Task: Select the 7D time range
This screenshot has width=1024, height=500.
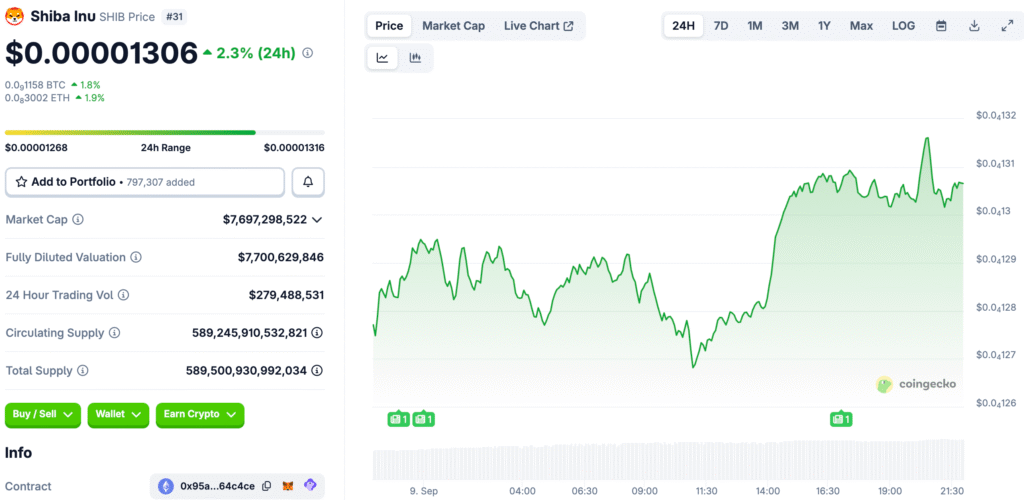Action: click(721, 26)
